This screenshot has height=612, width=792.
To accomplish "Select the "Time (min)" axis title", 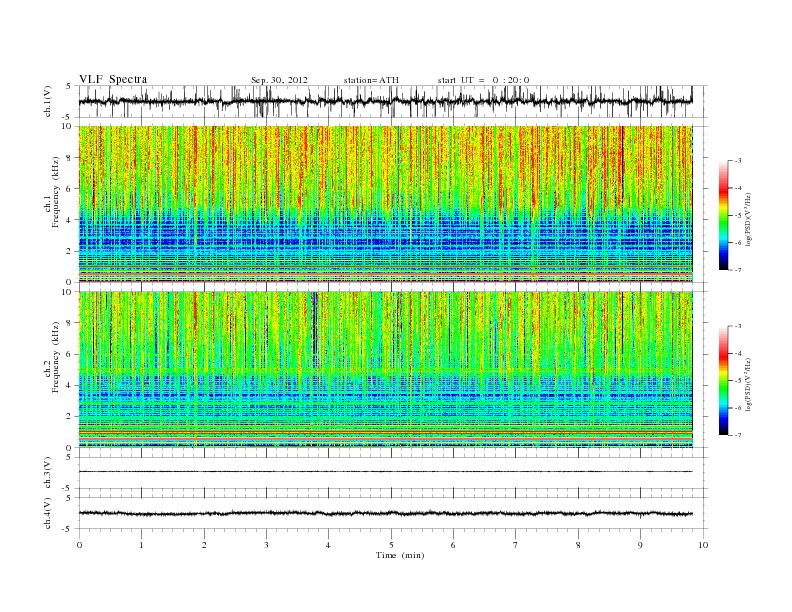I will [x=400, y=555].
